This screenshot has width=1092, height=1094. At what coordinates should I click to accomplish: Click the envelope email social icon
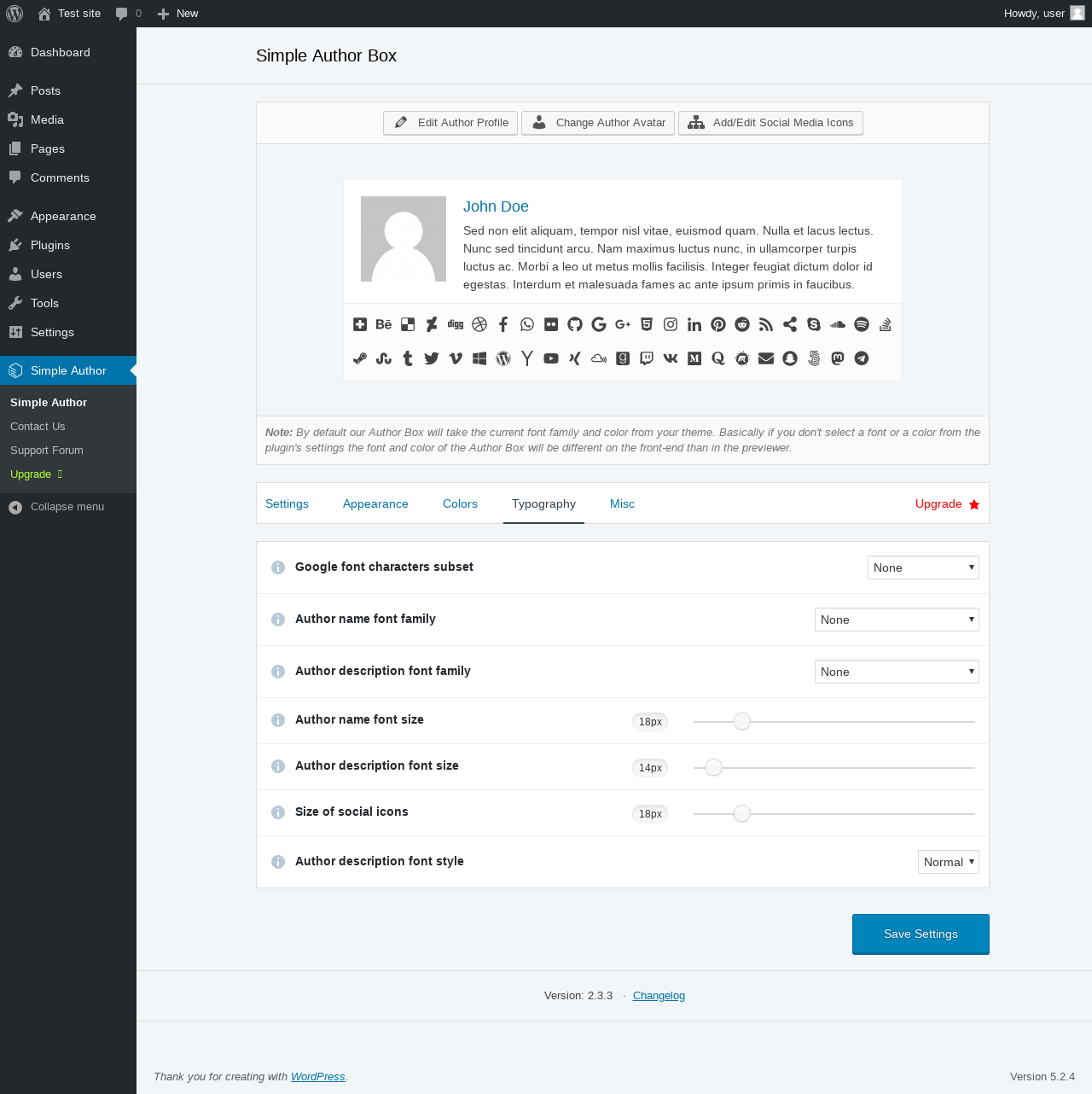click(x=766, y=358)
